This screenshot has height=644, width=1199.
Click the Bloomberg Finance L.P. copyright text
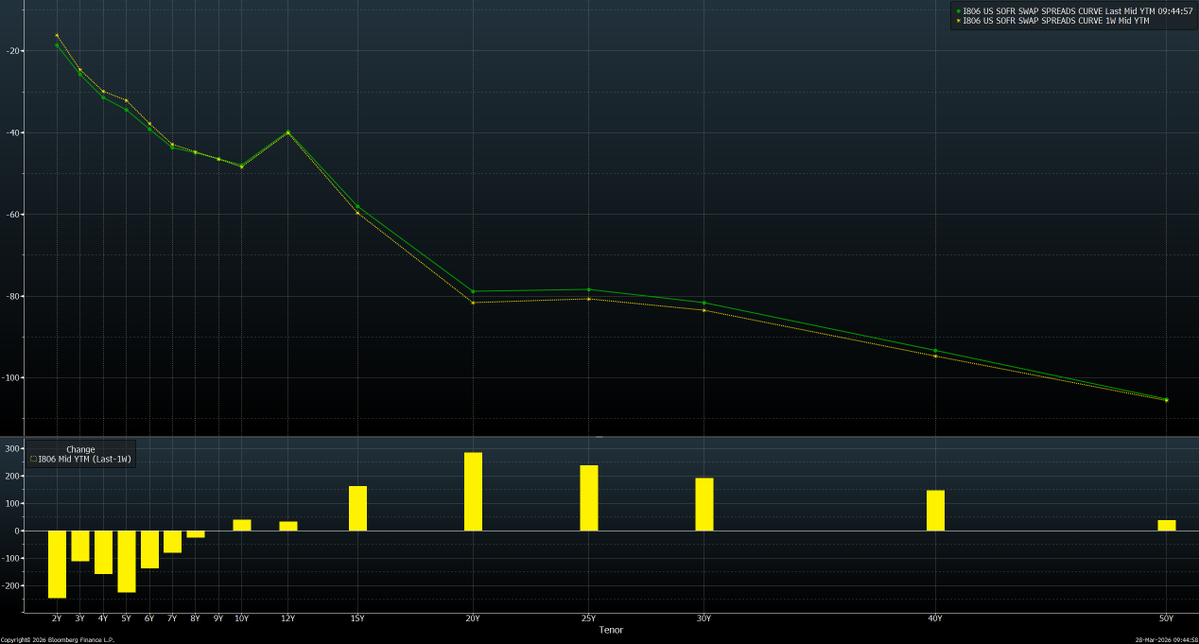click(57, 639)
